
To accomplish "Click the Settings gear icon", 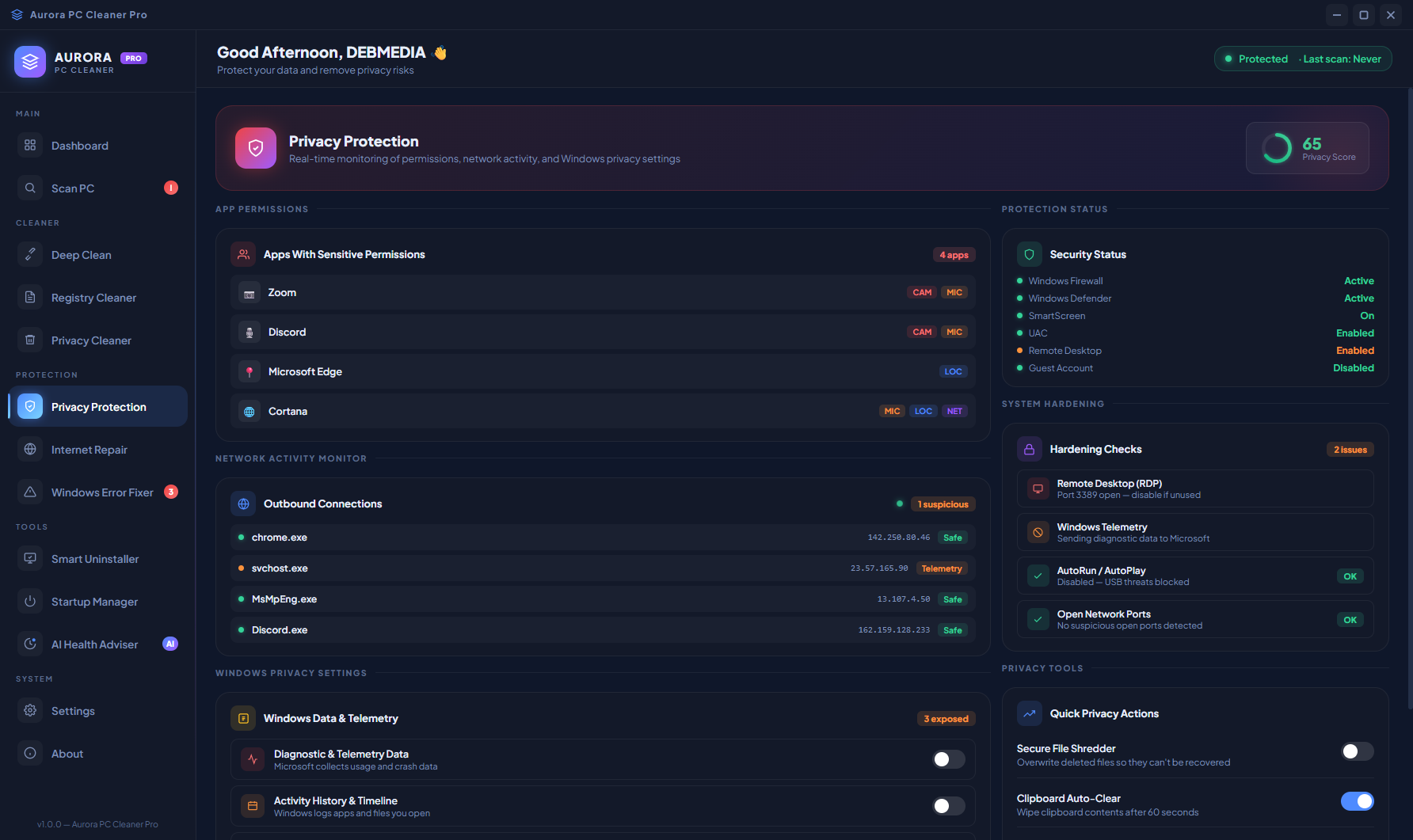I will pyautogui.click(x=30, y=711).
